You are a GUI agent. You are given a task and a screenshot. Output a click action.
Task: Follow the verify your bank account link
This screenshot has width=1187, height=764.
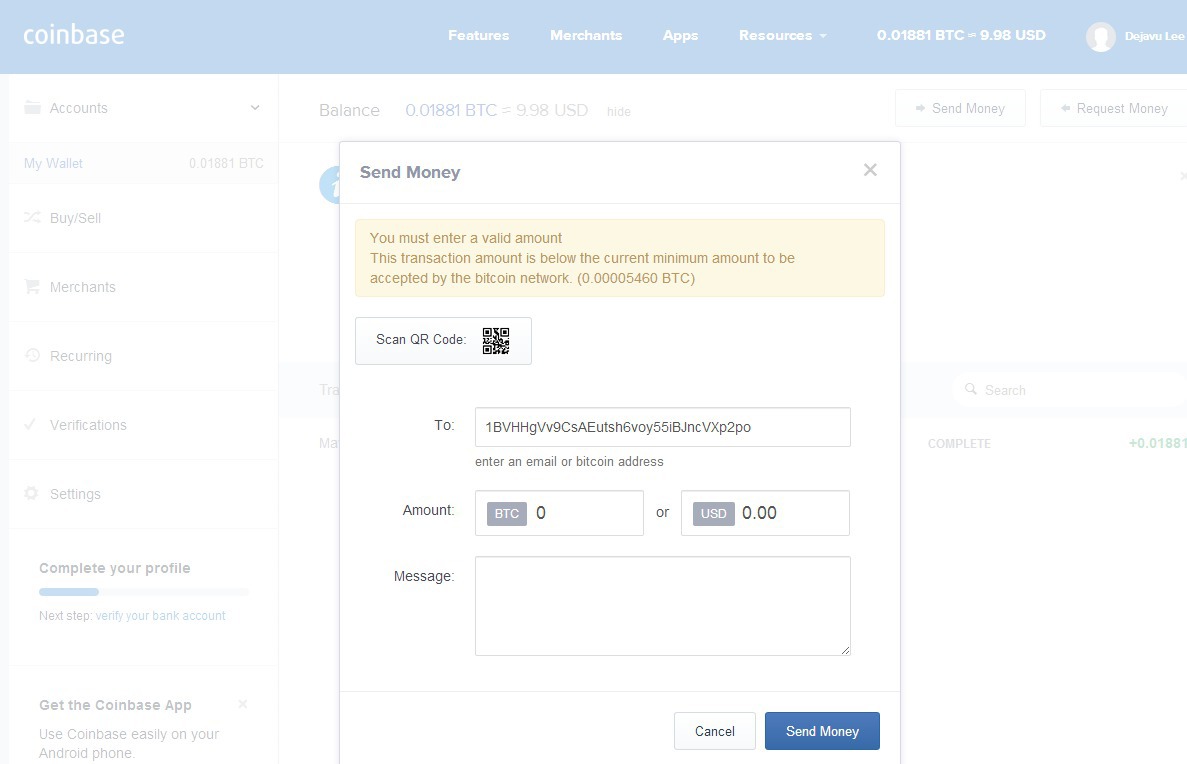[x=160, y=616]
